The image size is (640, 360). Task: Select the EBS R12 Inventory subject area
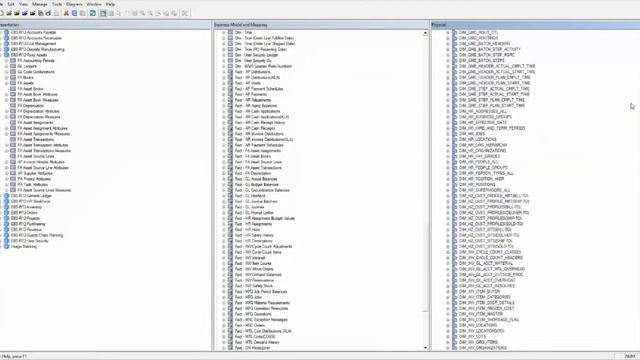pos(26,207)
